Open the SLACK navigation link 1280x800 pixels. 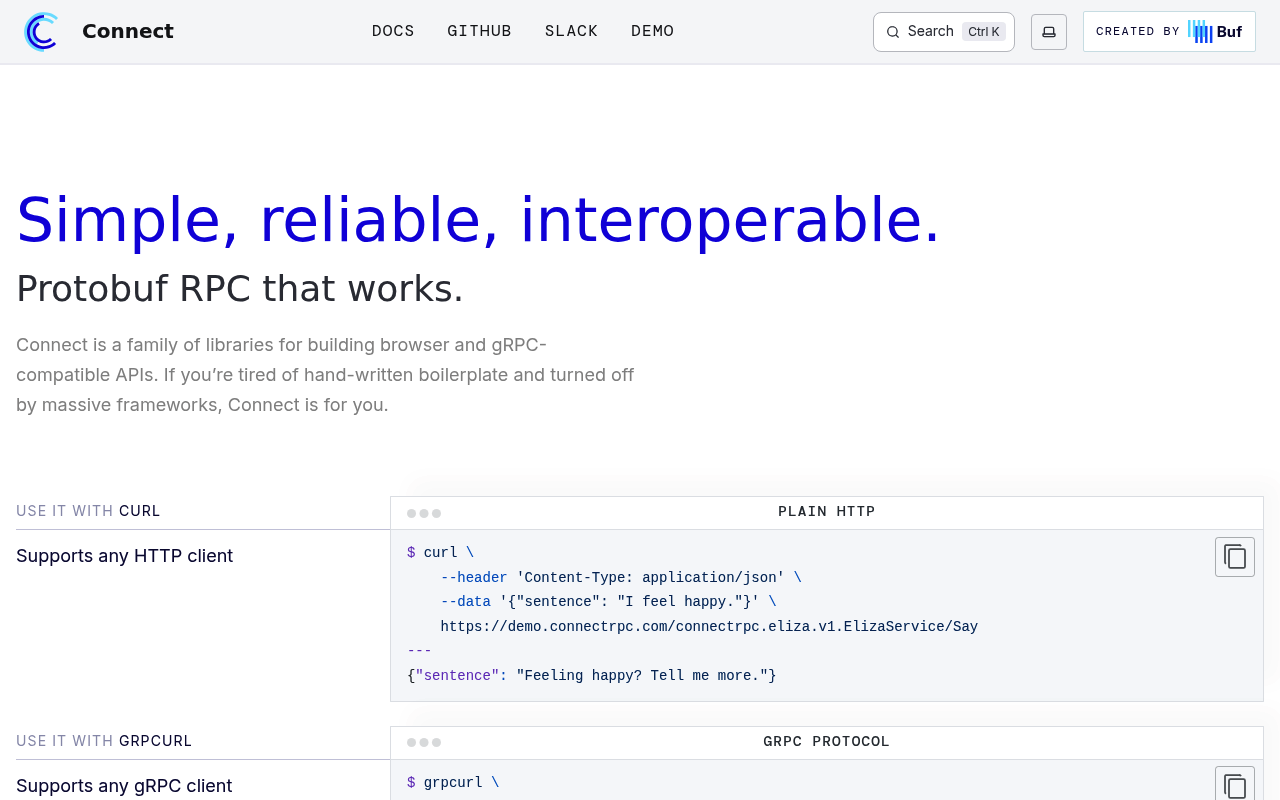tap(571, 31)
